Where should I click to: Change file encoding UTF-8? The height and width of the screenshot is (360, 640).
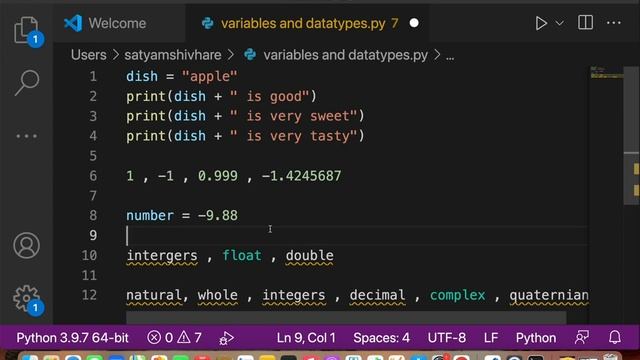(447, 338)
